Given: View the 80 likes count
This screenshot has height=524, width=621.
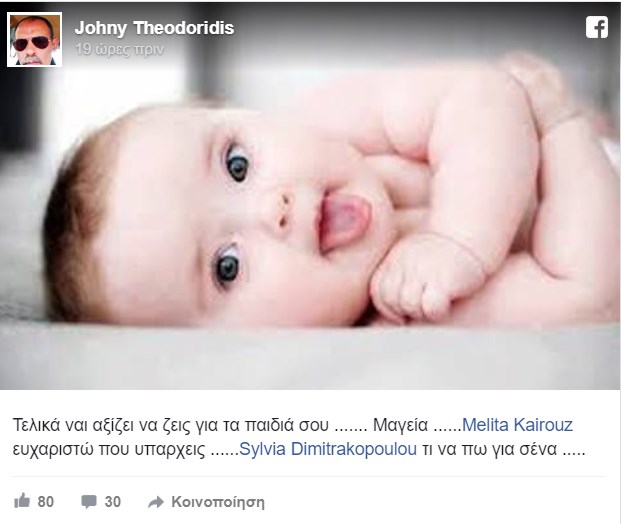Looking at the screenshot, I should (x=46, y=502).
